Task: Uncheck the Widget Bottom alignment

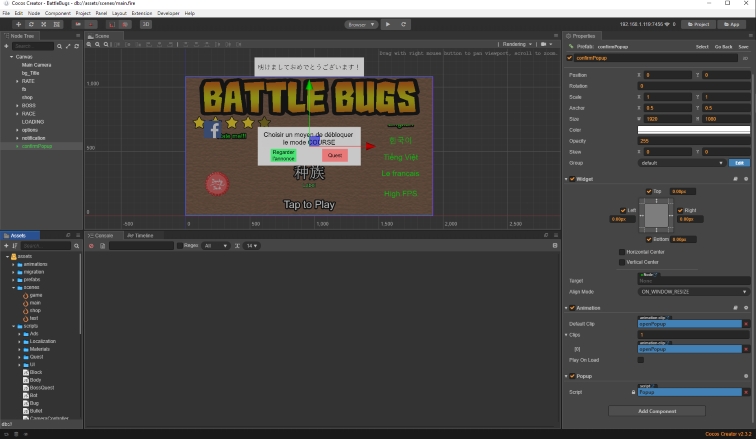Action: [649, 239]
